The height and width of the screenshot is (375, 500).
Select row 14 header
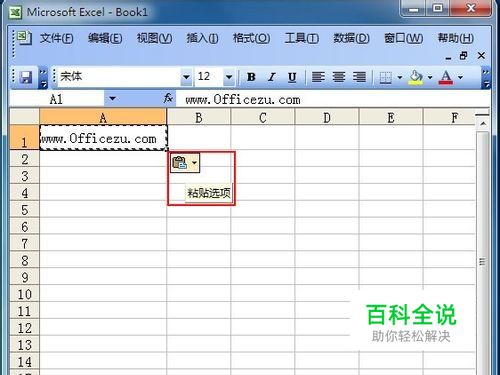point(24,362)
